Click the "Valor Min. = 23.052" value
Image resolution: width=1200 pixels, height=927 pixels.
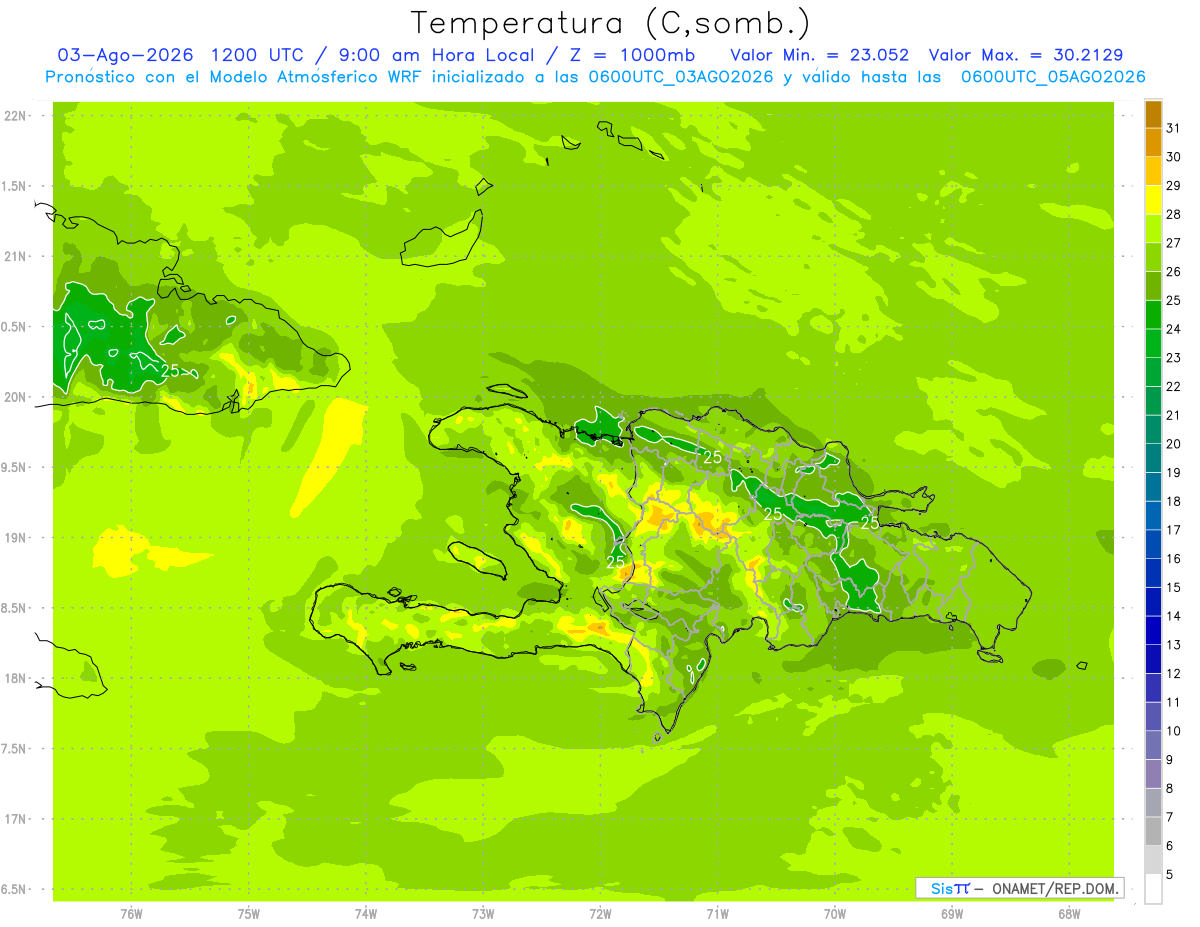(x=820, y=55)
